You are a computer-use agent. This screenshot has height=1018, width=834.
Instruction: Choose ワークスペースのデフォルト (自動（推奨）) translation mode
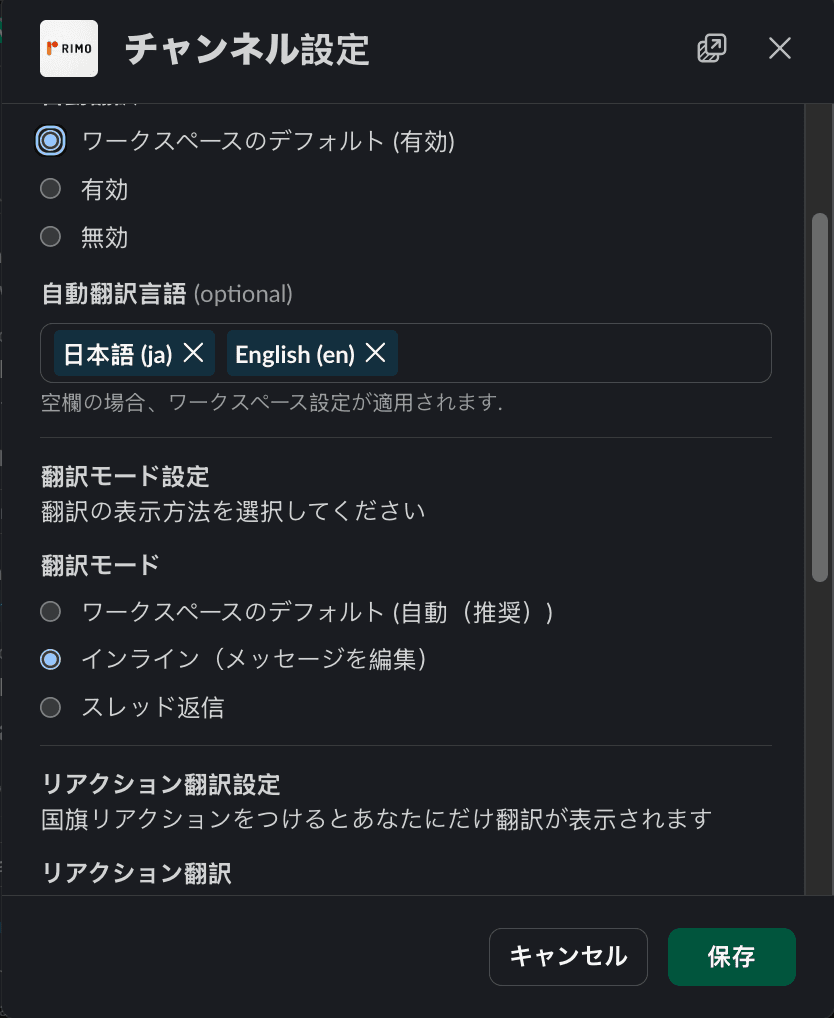click(x=50, y=611)
